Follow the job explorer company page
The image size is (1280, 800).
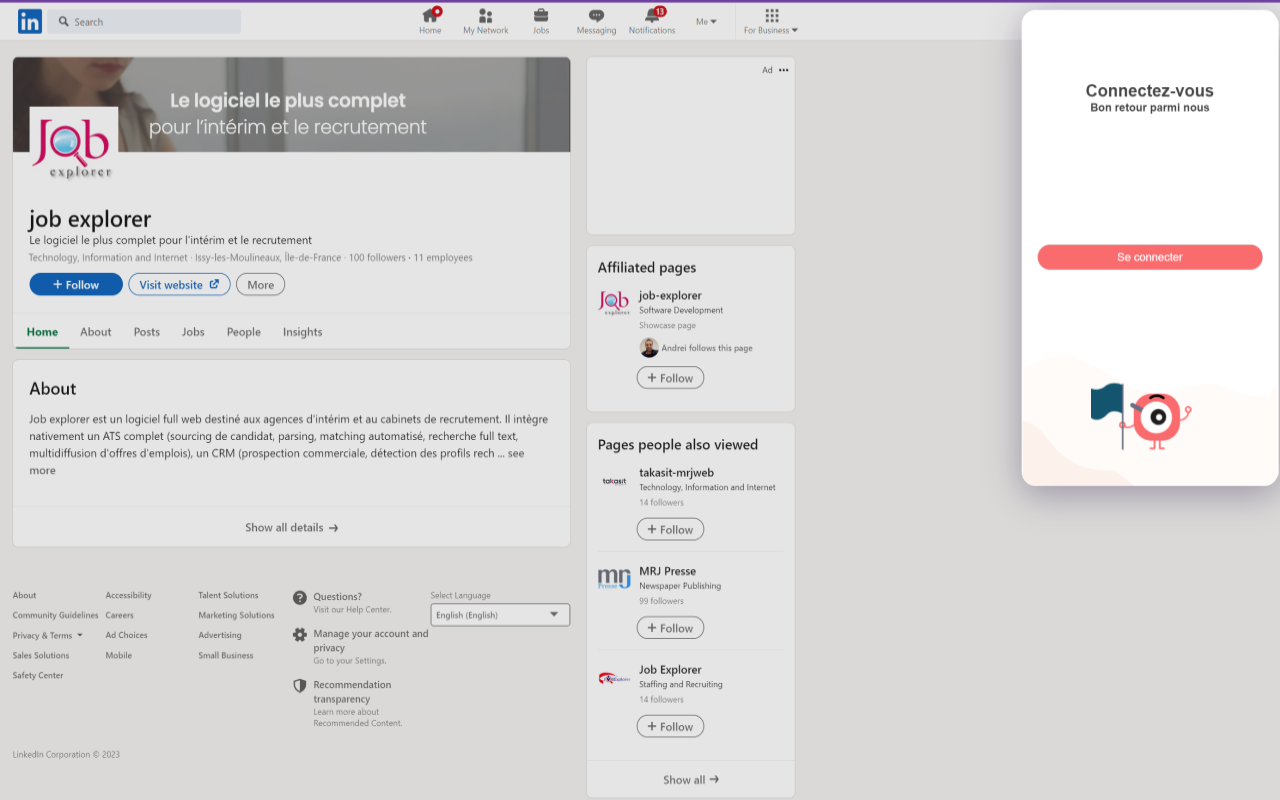click(x=76, y=285)
